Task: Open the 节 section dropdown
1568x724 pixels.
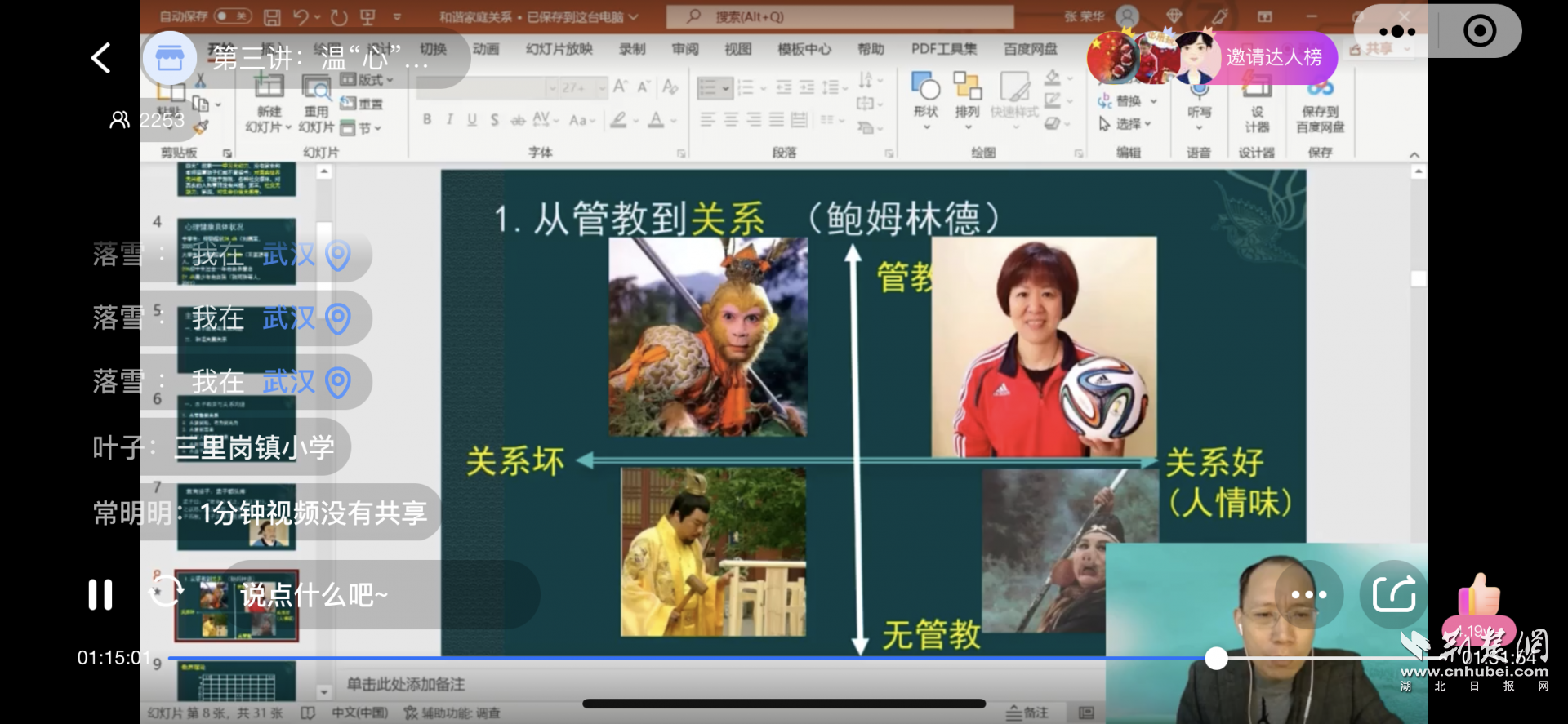Action: 360,128
